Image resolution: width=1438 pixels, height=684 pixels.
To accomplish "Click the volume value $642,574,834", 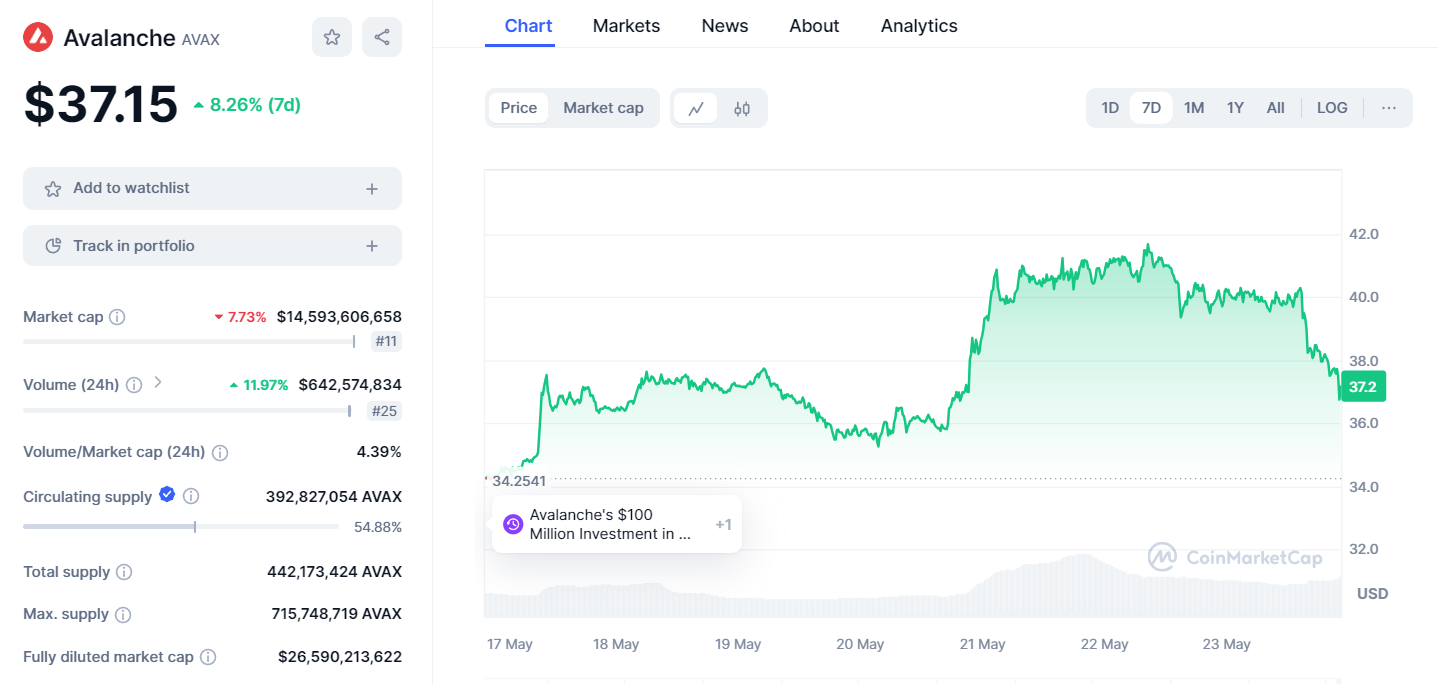I will tap(349, 385).
